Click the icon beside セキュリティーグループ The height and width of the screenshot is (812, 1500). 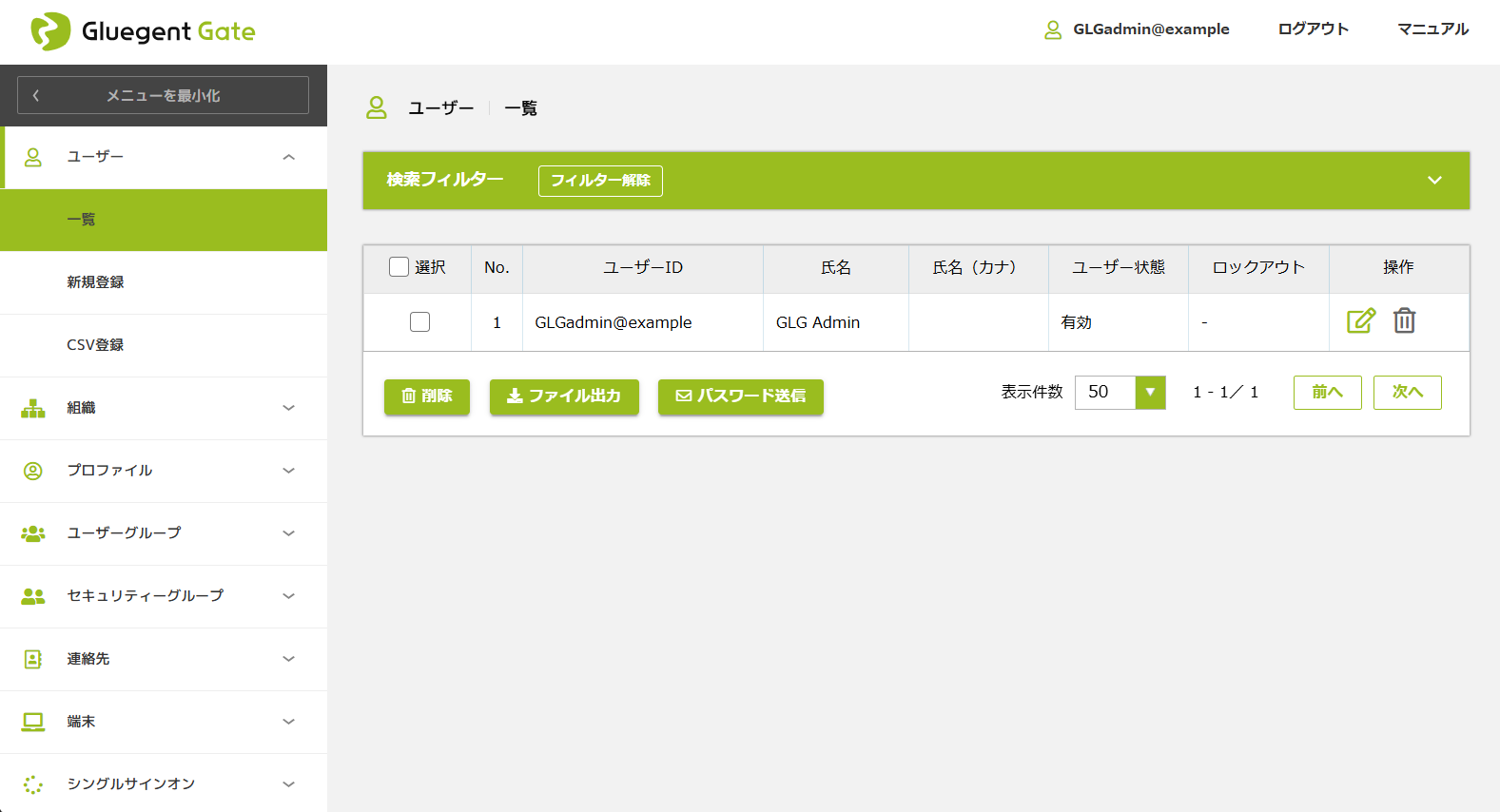(x=33, y=596)
